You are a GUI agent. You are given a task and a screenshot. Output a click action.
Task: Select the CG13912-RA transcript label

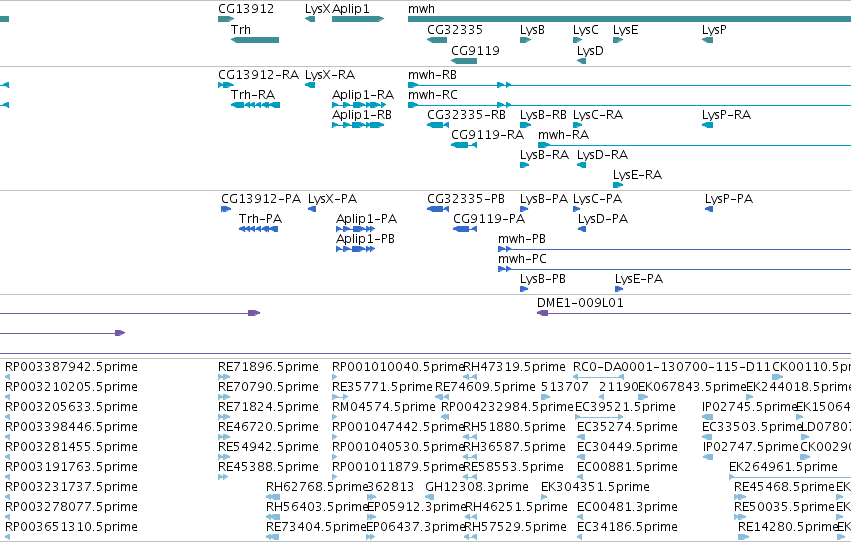(258, 74)
